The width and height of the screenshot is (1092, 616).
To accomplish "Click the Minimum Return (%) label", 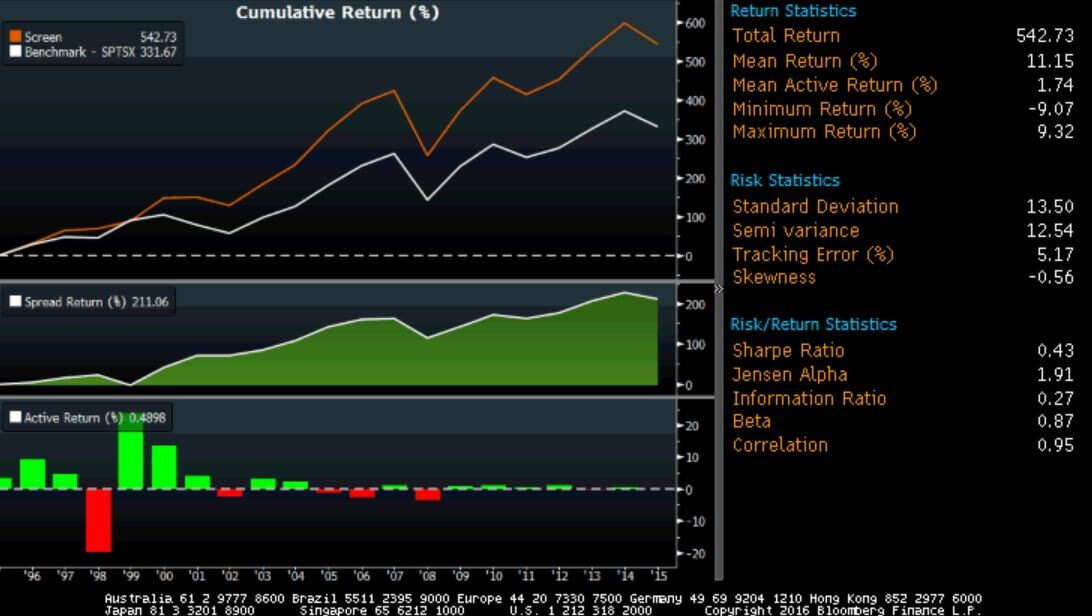I will point(822,109).
